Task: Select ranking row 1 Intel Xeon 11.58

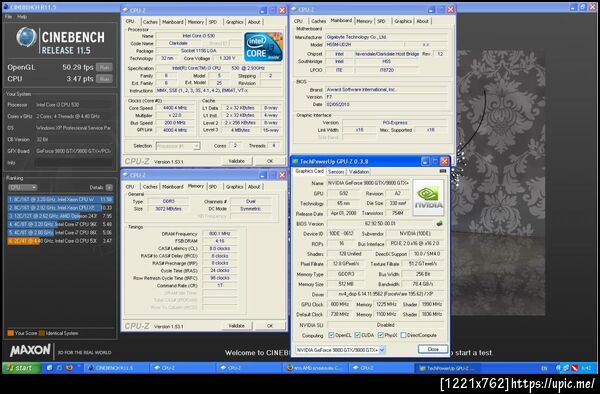Action: (60, 199)
